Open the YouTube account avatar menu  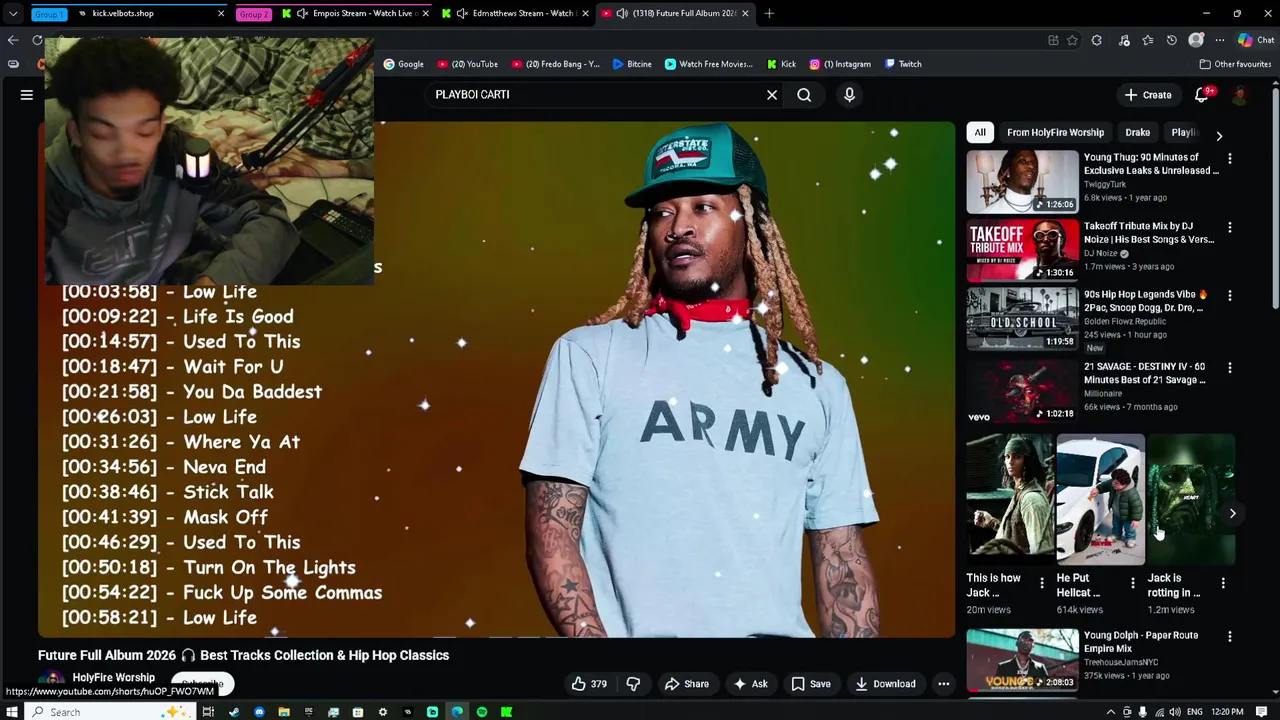(x=1240, y=95)
